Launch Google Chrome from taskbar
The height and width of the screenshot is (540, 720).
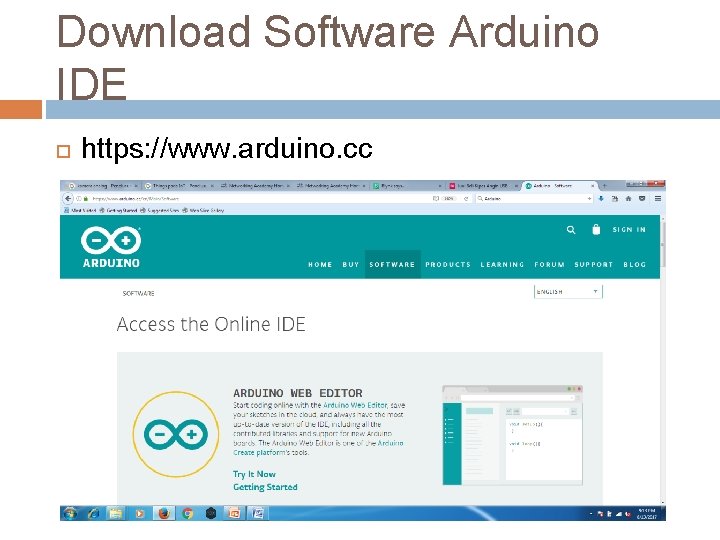[187, 513]
